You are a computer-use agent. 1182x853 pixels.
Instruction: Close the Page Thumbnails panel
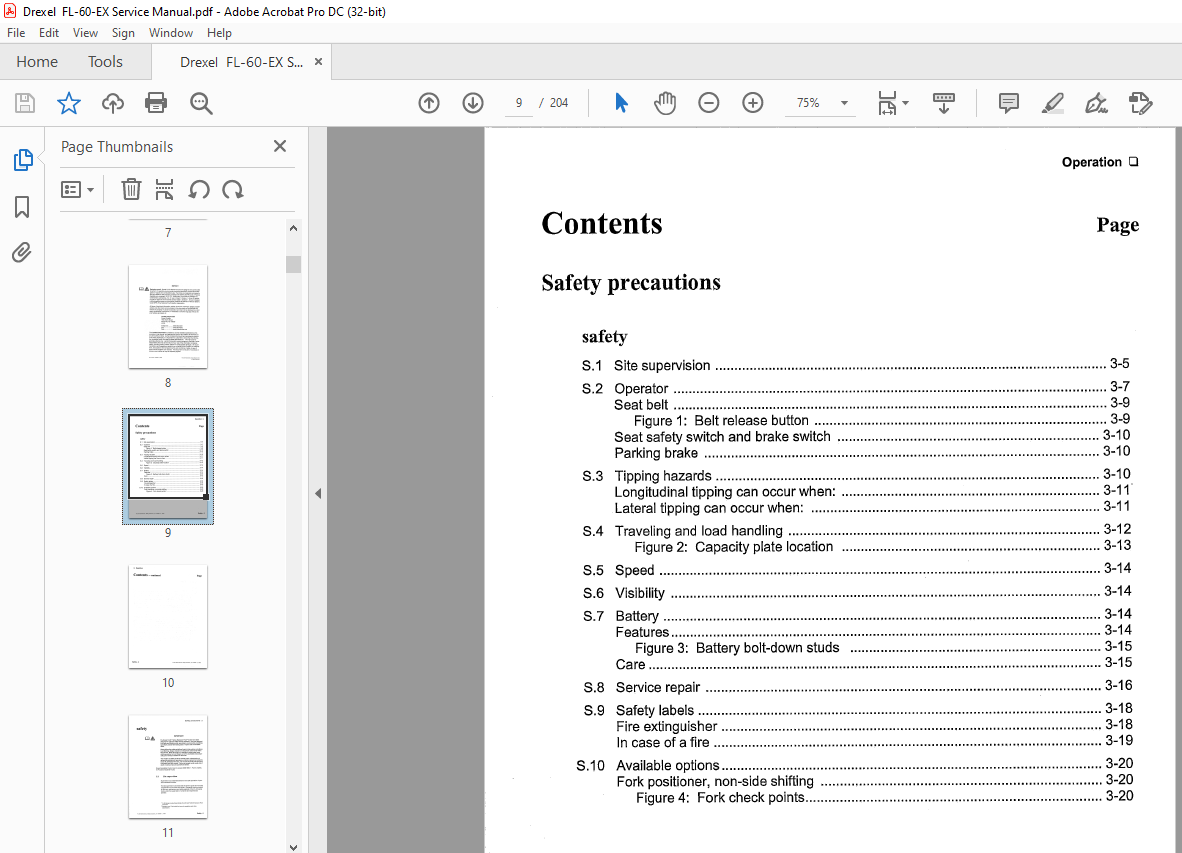(x=280, y=146)
